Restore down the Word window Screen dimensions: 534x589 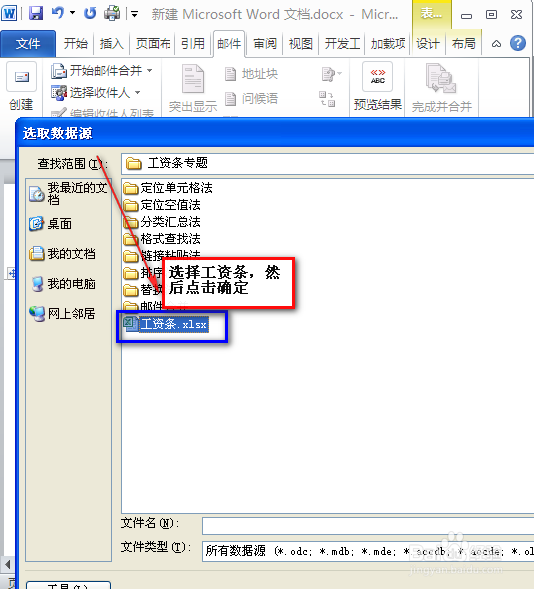click(491, 15)
